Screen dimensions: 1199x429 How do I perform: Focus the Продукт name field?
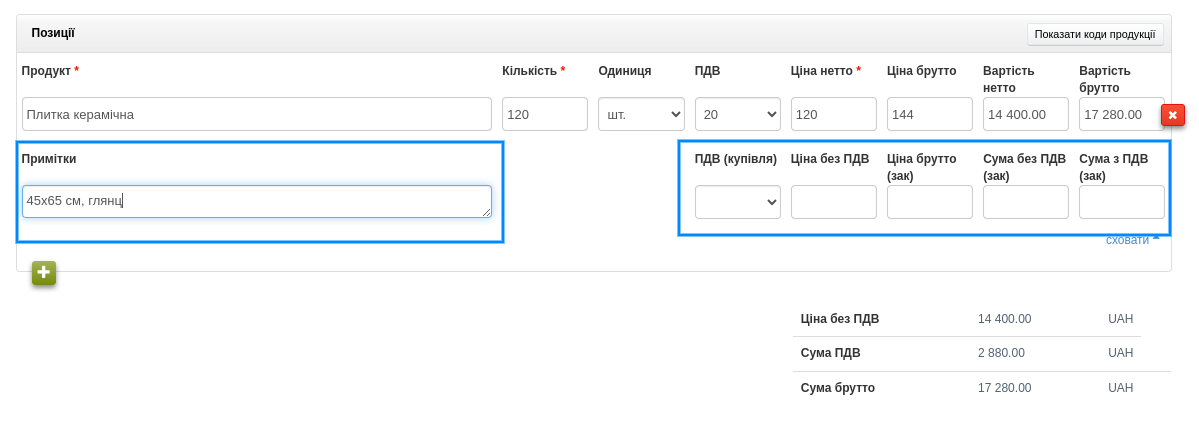pos(256,114)
